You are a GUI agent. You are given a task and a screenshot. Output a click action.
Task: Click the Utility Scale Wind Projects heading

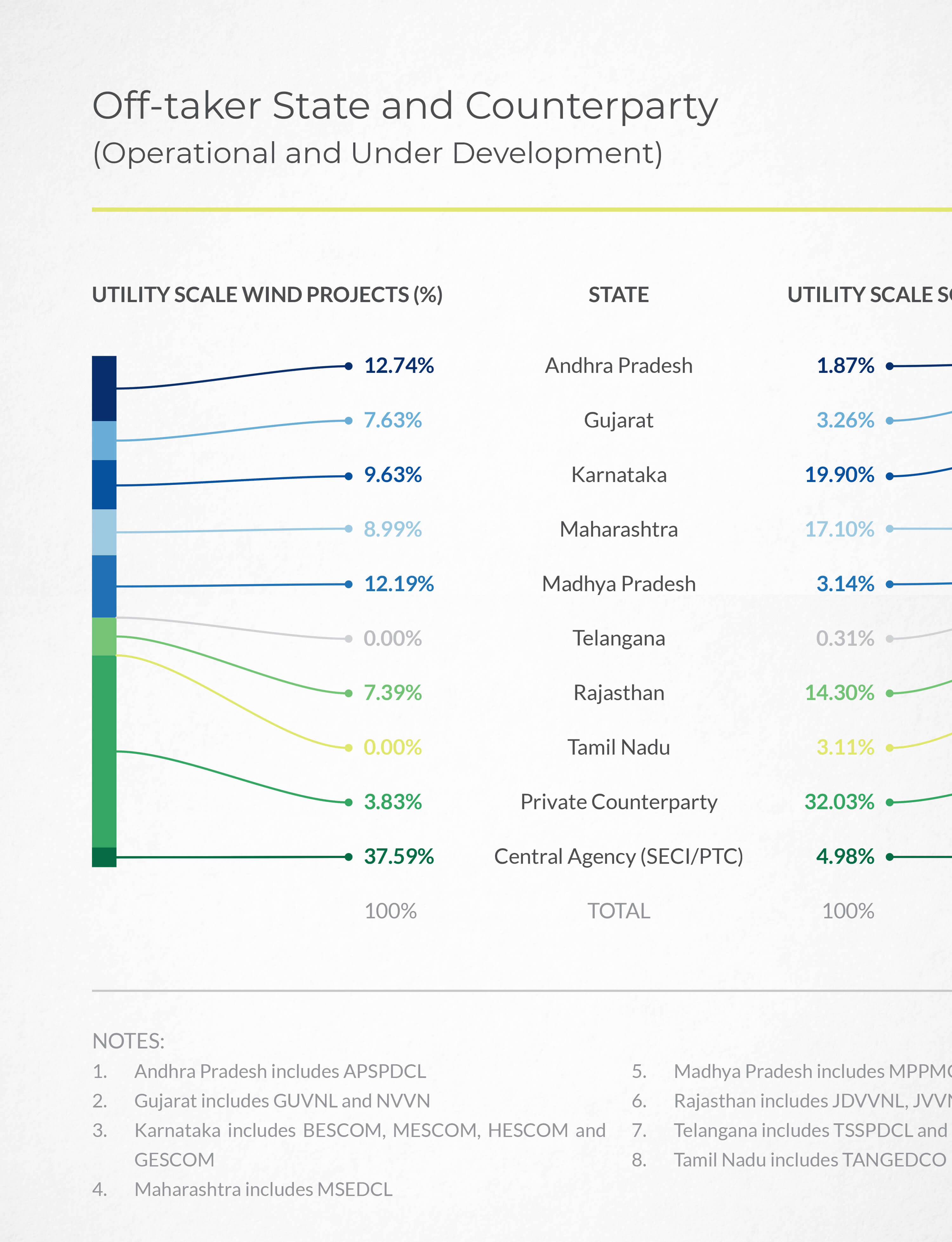point(267,295)
